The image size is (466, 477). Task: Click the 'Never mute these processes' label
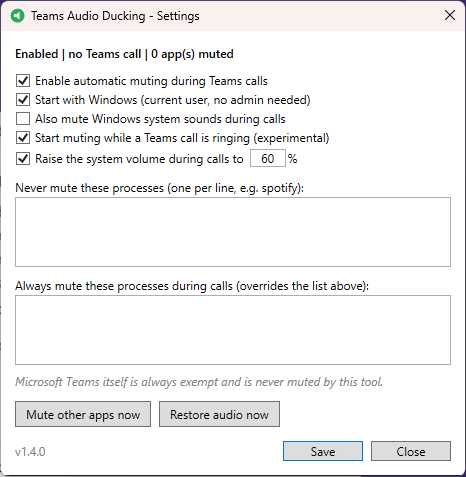point(160,188)
